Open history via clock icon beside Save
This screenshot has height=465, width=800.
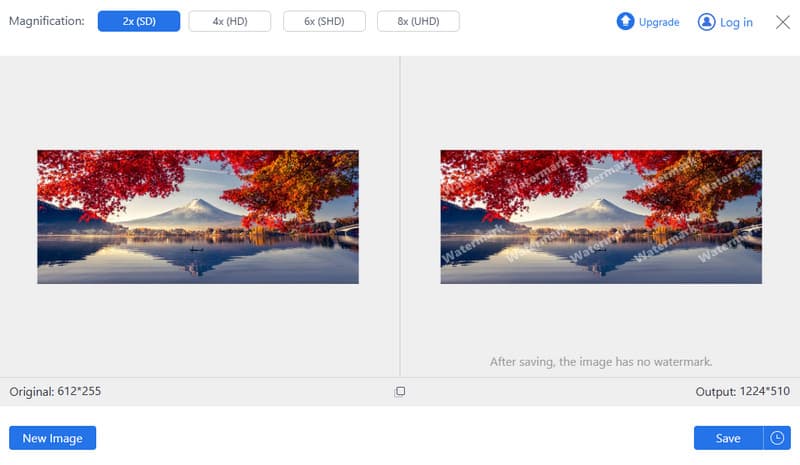click(x=777, y=438)
